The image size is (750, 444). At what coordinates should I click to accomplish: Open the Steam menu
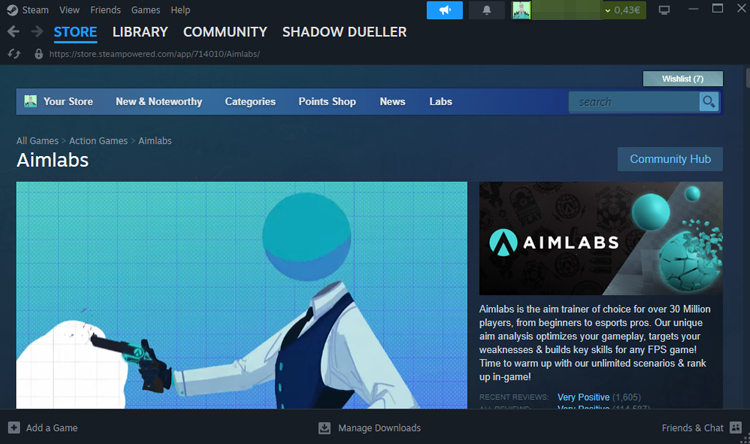[35, 10]
